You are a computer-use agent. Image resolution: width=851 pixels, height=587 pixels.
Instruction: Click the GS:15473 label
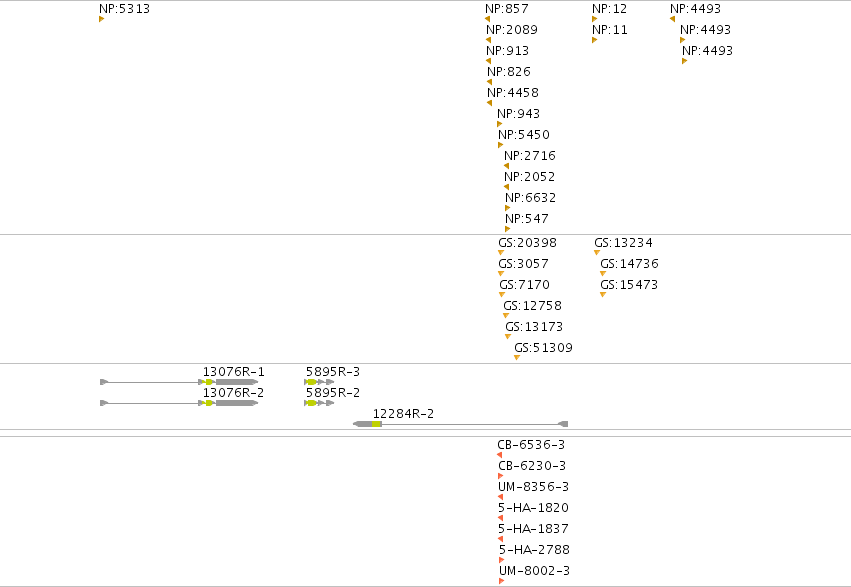coord(629,285)
